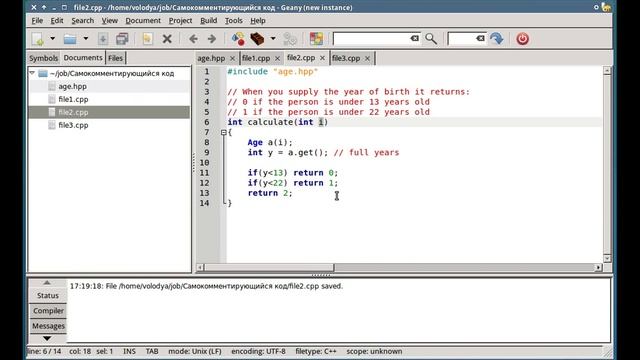Switch to the Documents sidebar tab
Image resolution: width=640 pixels, height=360 pixels.
click(x=83, y=58)
